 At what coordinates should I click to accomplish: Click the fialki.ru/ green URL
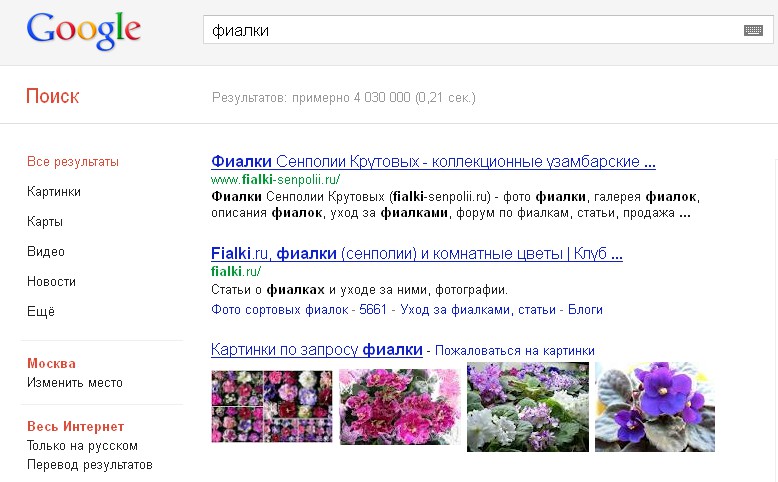[236, 272]
